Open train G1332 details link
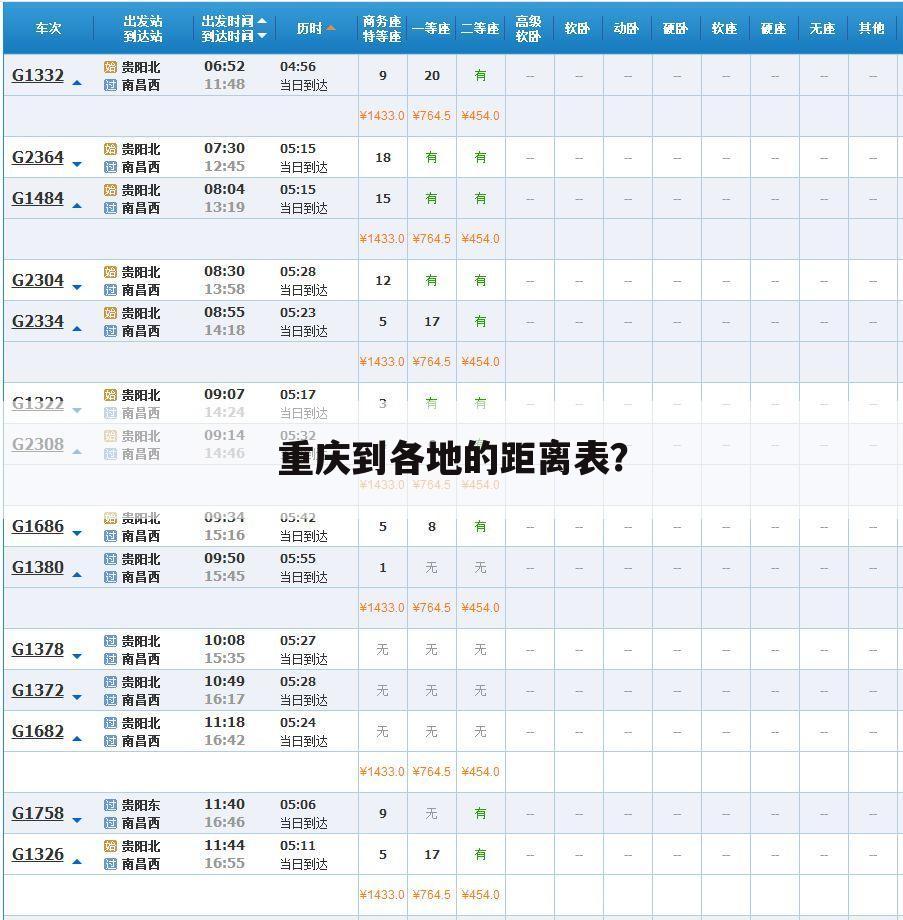 [x=38, y=75]
